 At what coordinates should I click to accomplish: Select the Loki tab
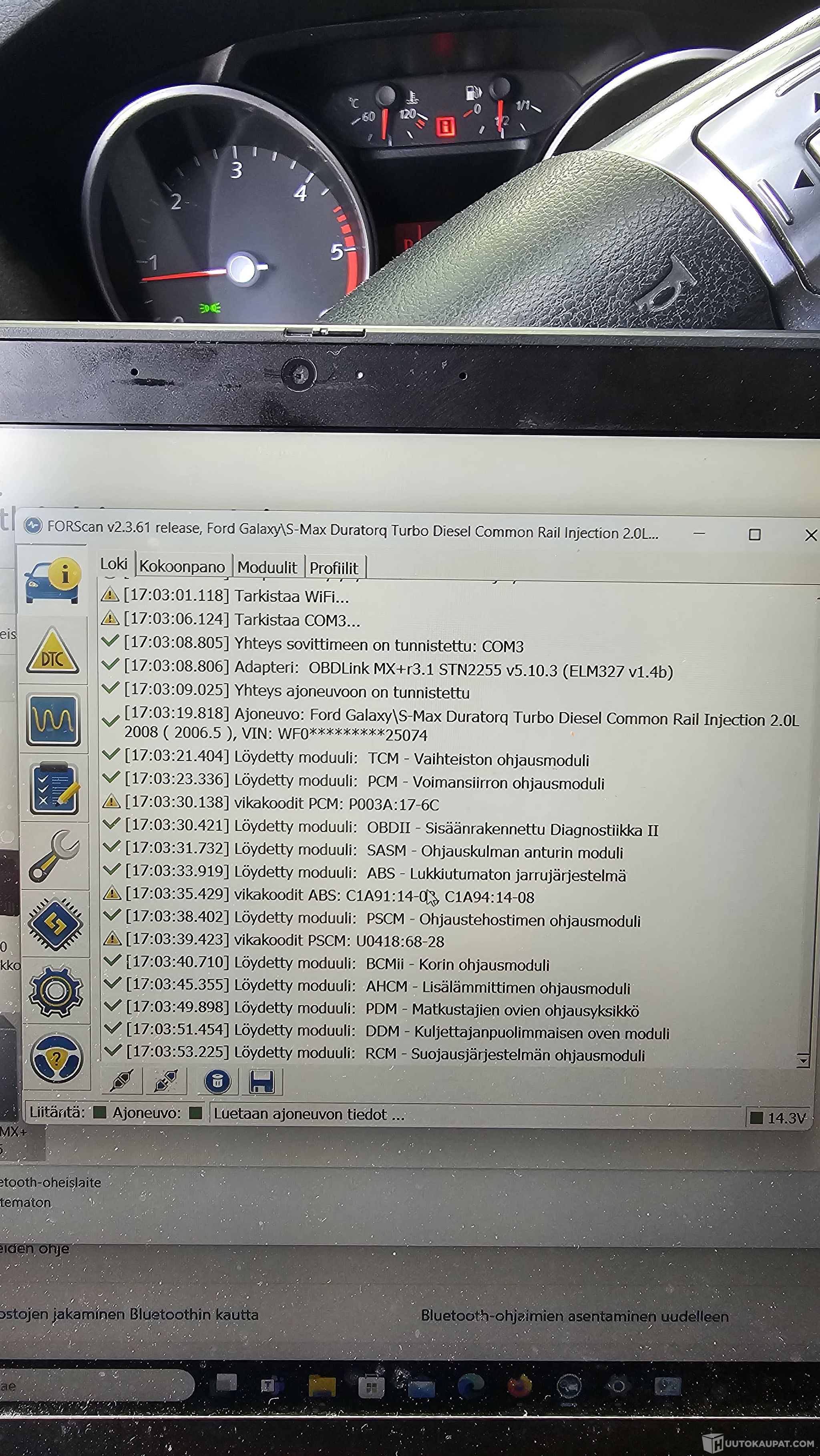[114, 564]
